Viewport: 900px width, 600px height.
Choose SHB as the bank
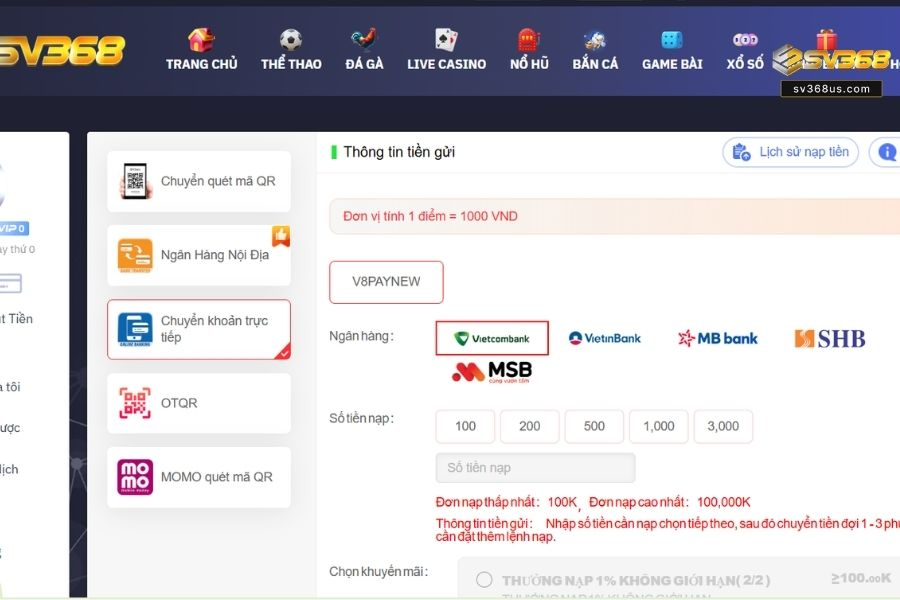tap(829, 339)
